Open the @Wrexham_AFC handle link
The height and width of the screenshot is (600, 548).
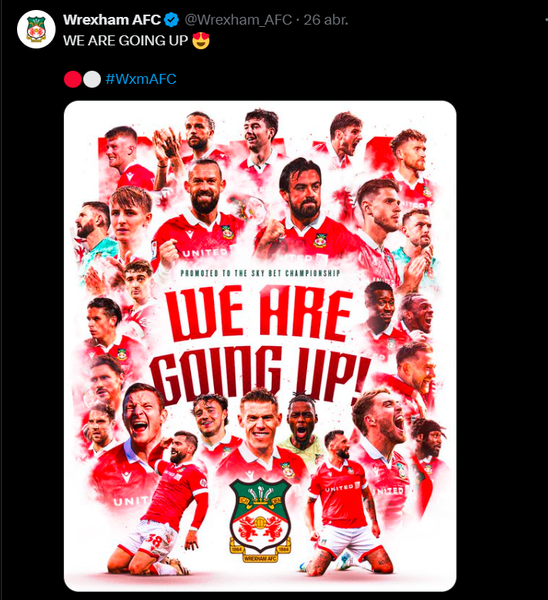point(238,20)
